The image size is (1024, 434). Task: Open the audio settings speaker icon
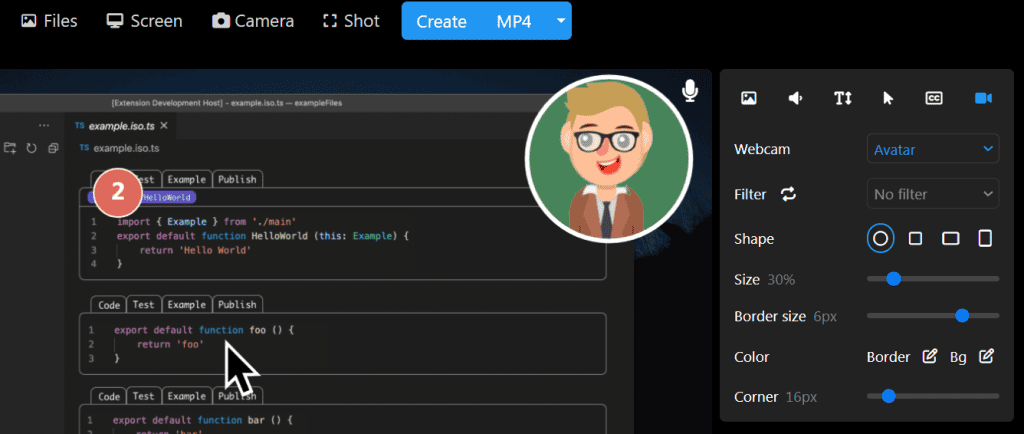[x=795, y=98]
